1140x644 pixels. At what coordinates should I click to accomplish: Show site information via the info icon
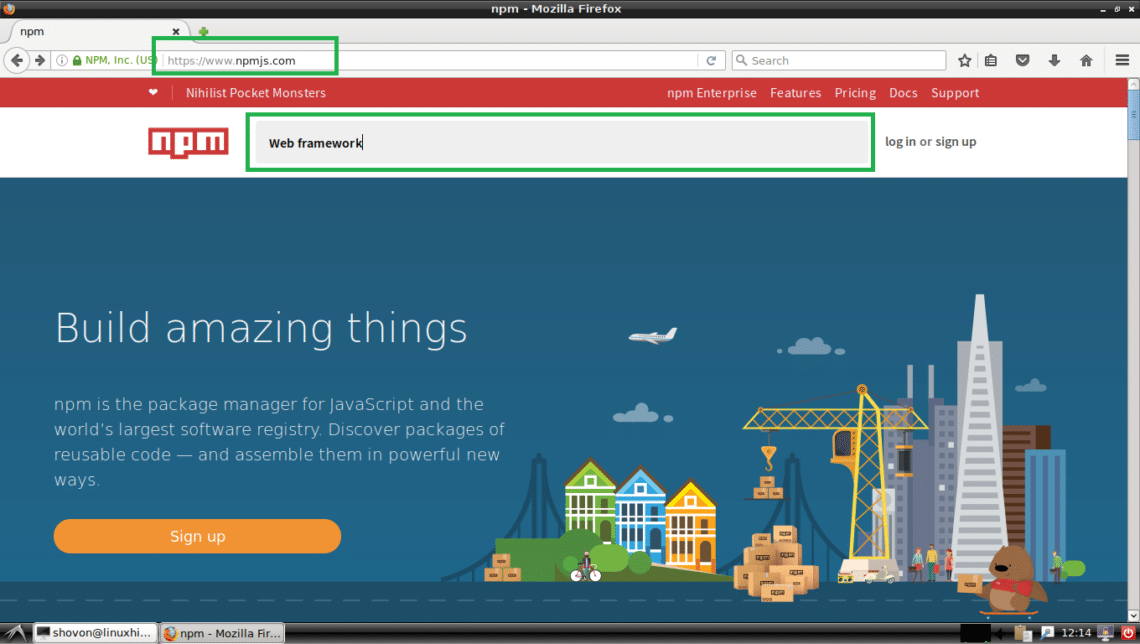tap(62, 60)
